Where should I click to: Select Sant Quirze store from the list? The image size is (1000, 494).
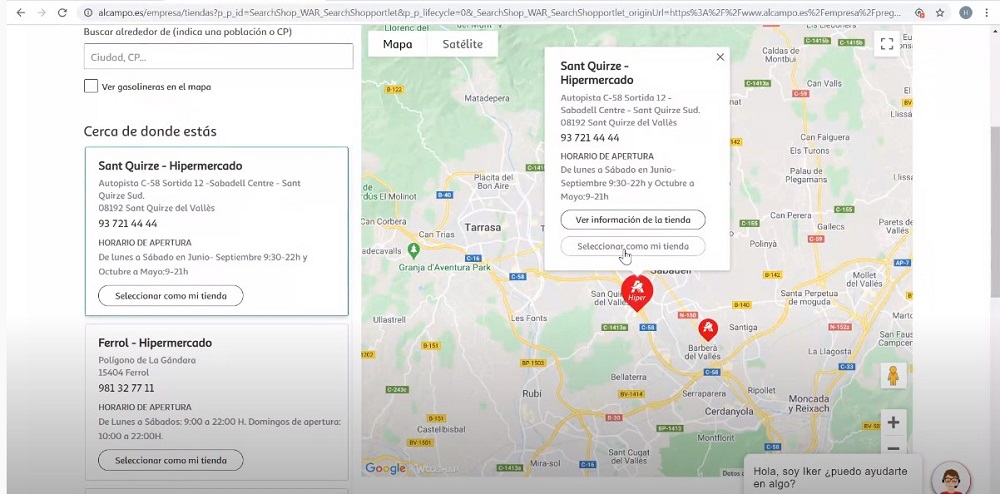point(170,296)
